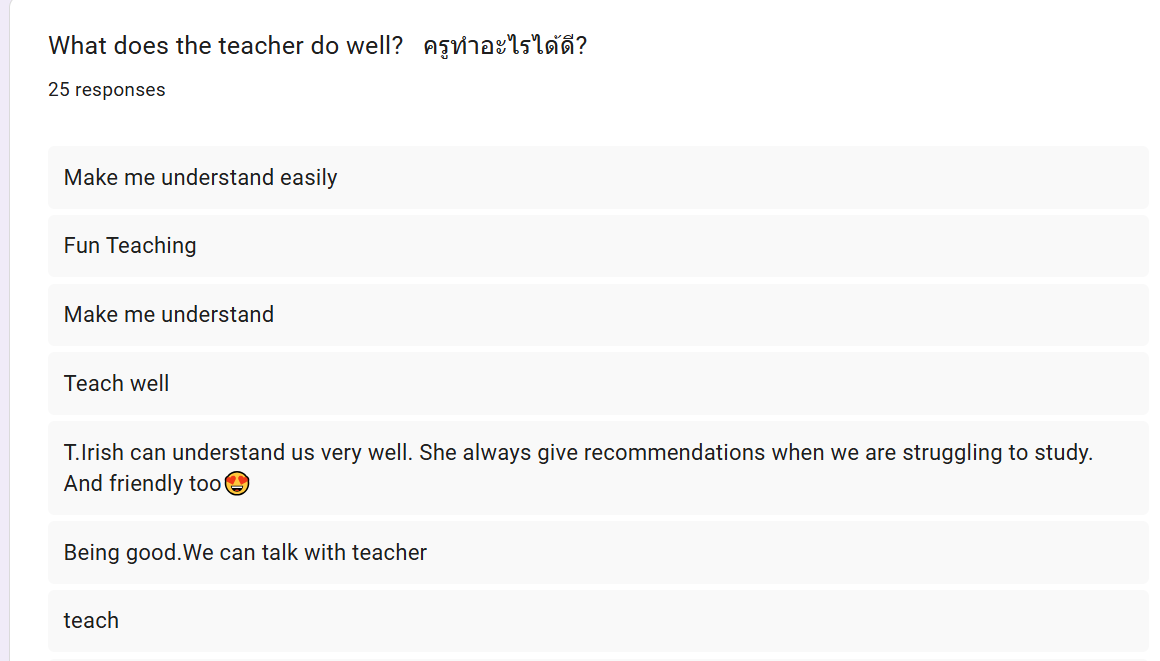Click the Thai question text ครูทำอะไรได้ดี?
The image size is (1160, 661).
(504, 46)
